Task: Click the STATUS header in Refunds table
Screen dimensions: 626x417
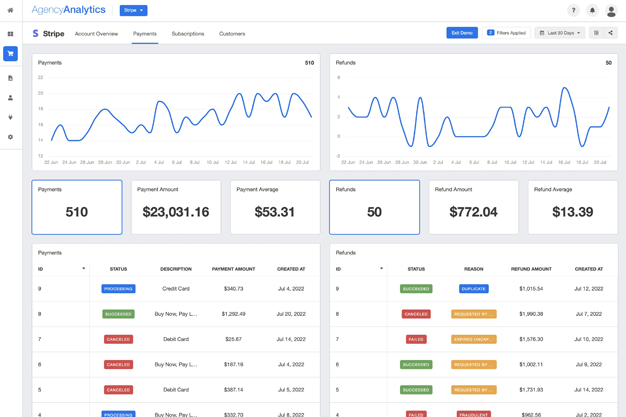Action: [416, 269]
